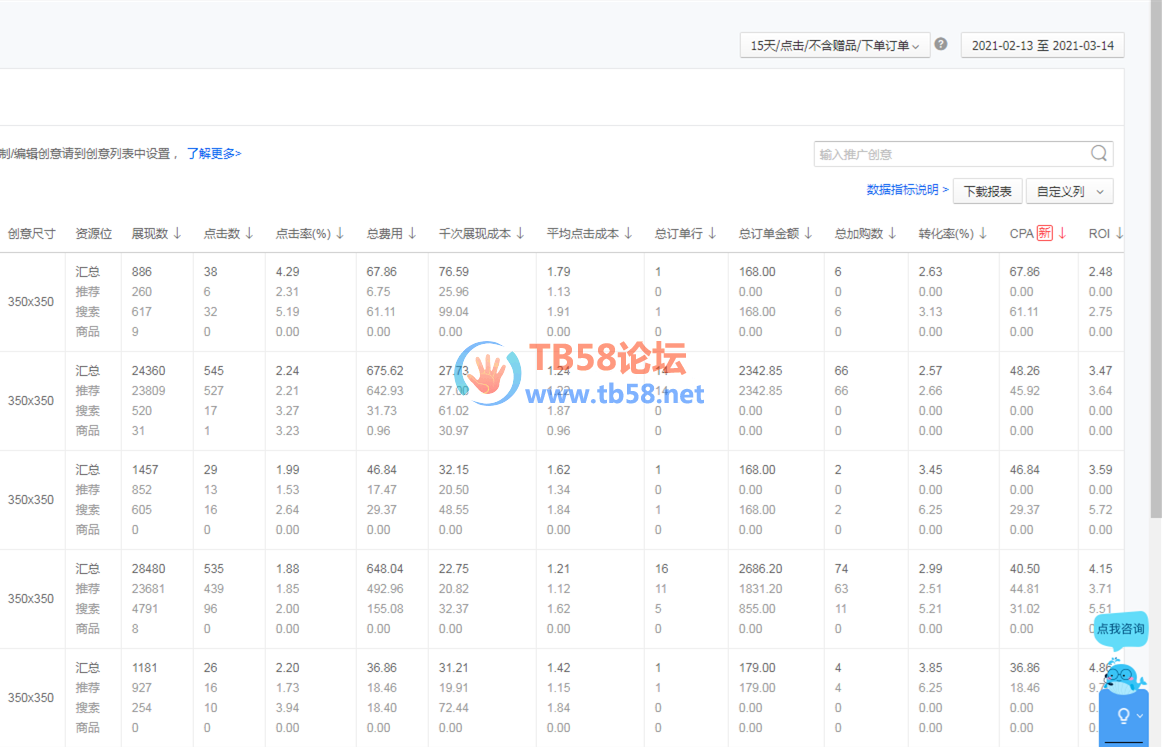The width and height of the screenshot is (1162, 747).
Task: Select the 1457 展现数 cell
Action: point(145,470)
